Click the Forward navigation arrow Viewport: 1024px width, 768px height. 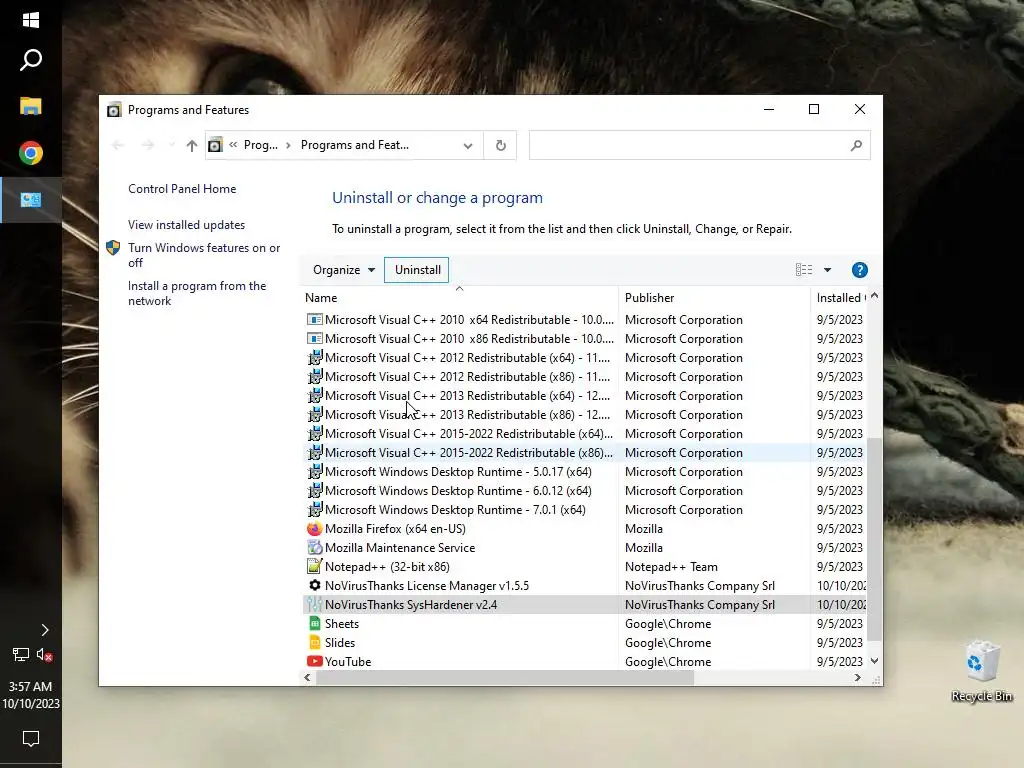pos(148,146)
